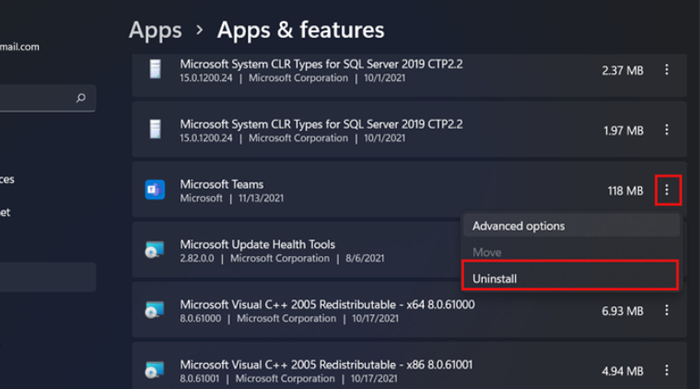This screenshot has height=389, width=700.
Task: Open more options for Visual C++ 2005 x86
Action: click(667, 370)
